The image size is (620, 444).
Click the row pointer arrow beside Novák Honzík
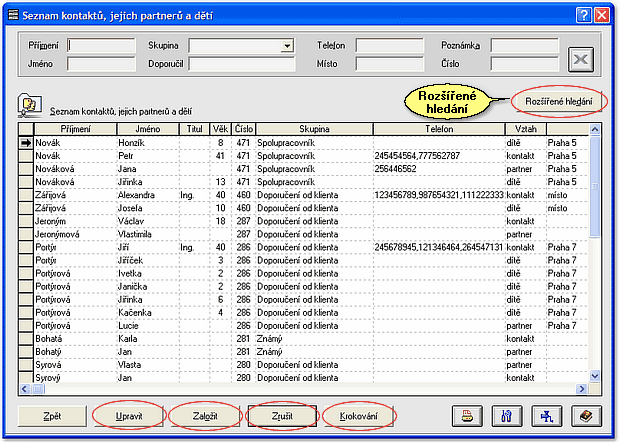[26, 144]
